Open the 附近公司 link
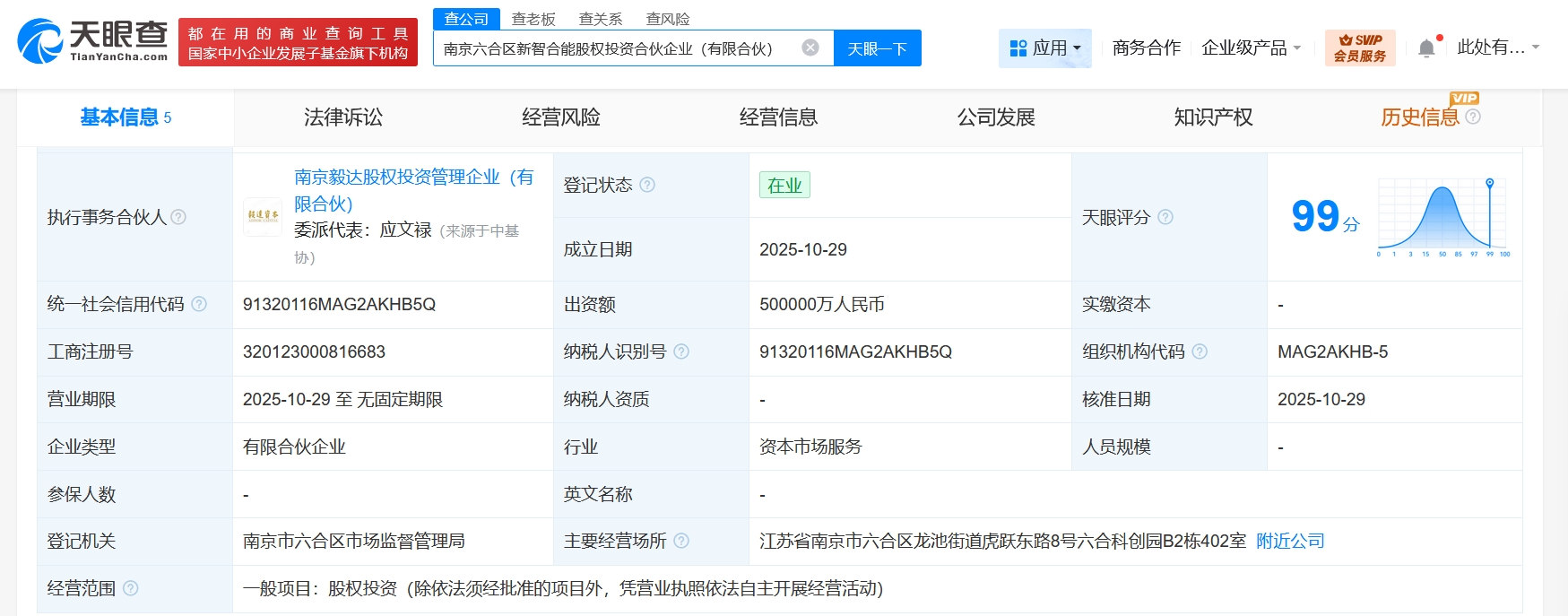Image resolution: width=1568 pixels, height=616 pixels. click(x=1290, y=541)
